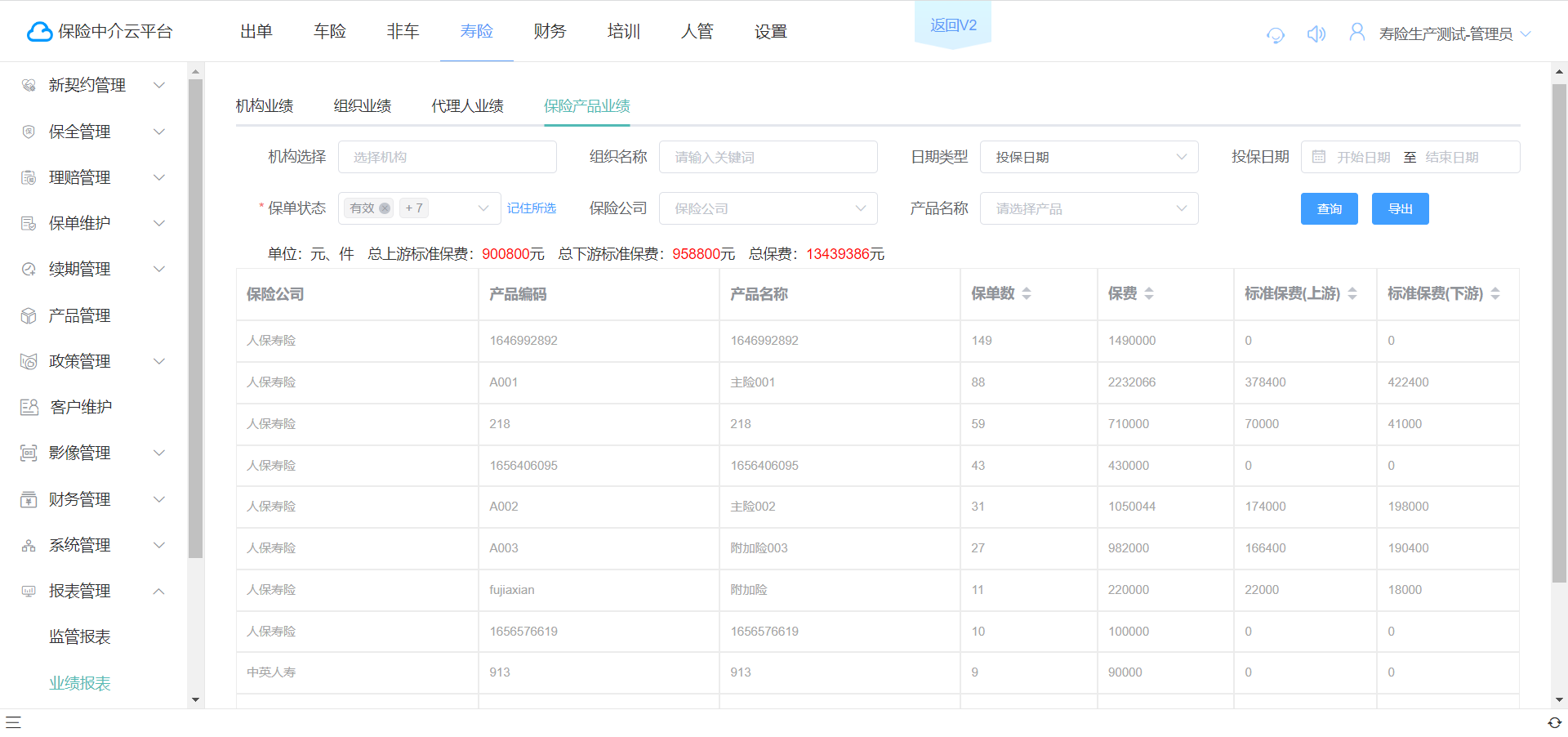This screenshot has height=737, width=1568.
Task: Switch to the 组织业绩 tab
Action: (x=363, y=106)
